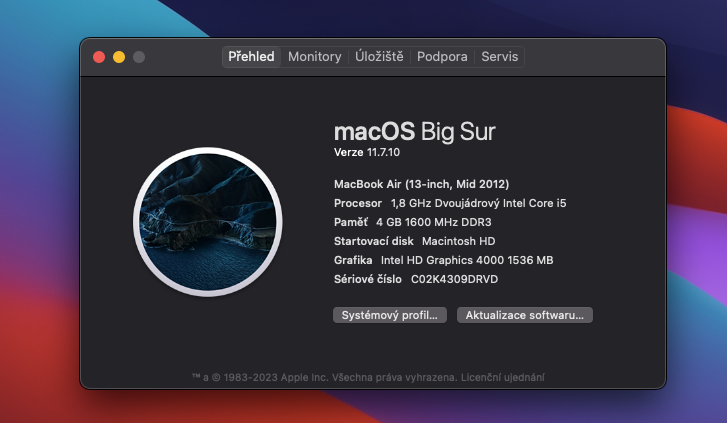This screenshot has width=727, height=423.
Task: Select the serial number C02K4309DRVD
Action: (454, 279)
